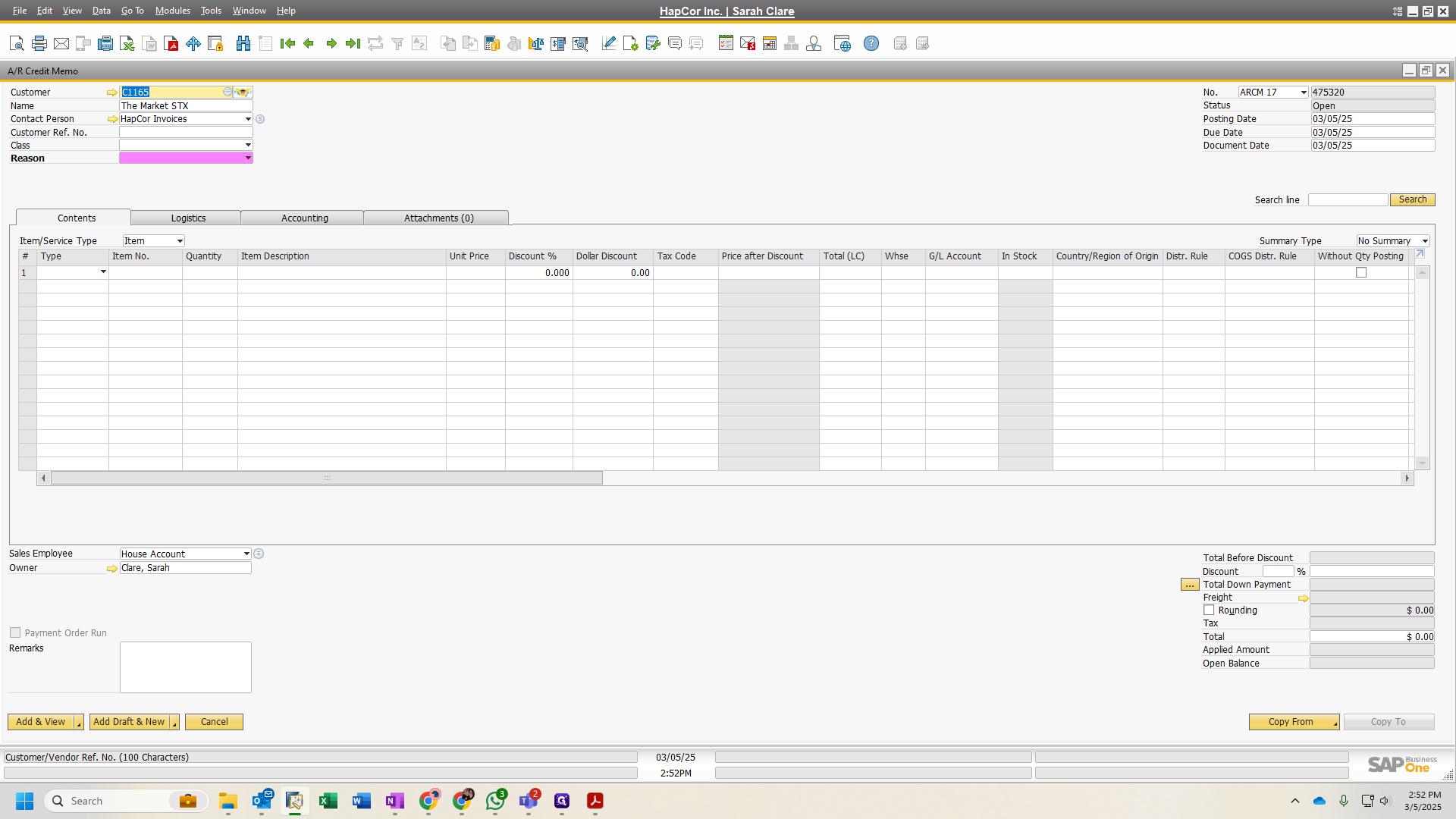Expand the Sales Employee dropdown
The width and height of the screenshot is (1456, 819).
(246, 554)
